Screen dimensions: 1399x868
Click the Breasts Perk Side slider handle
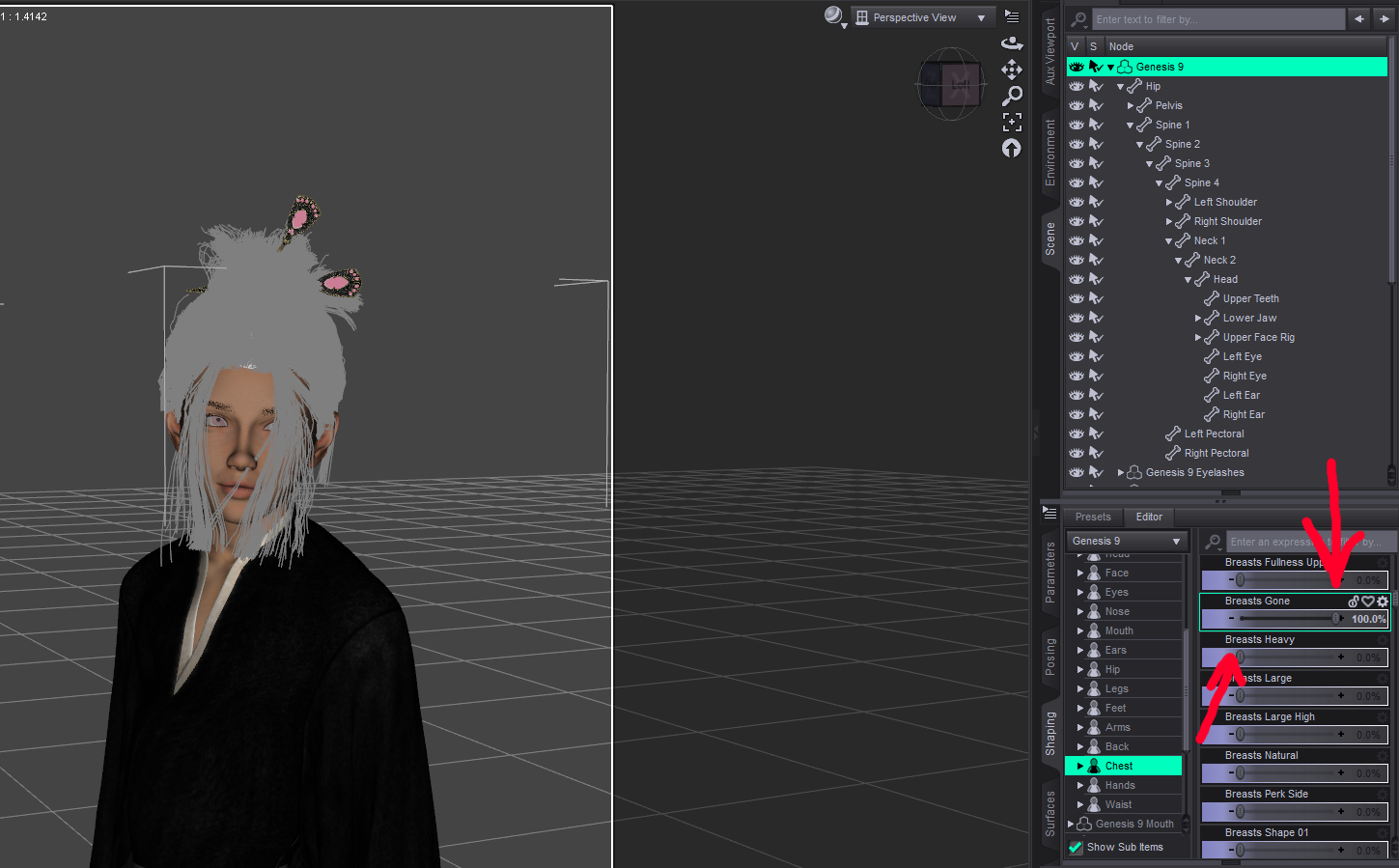(x=1240, y=811)
